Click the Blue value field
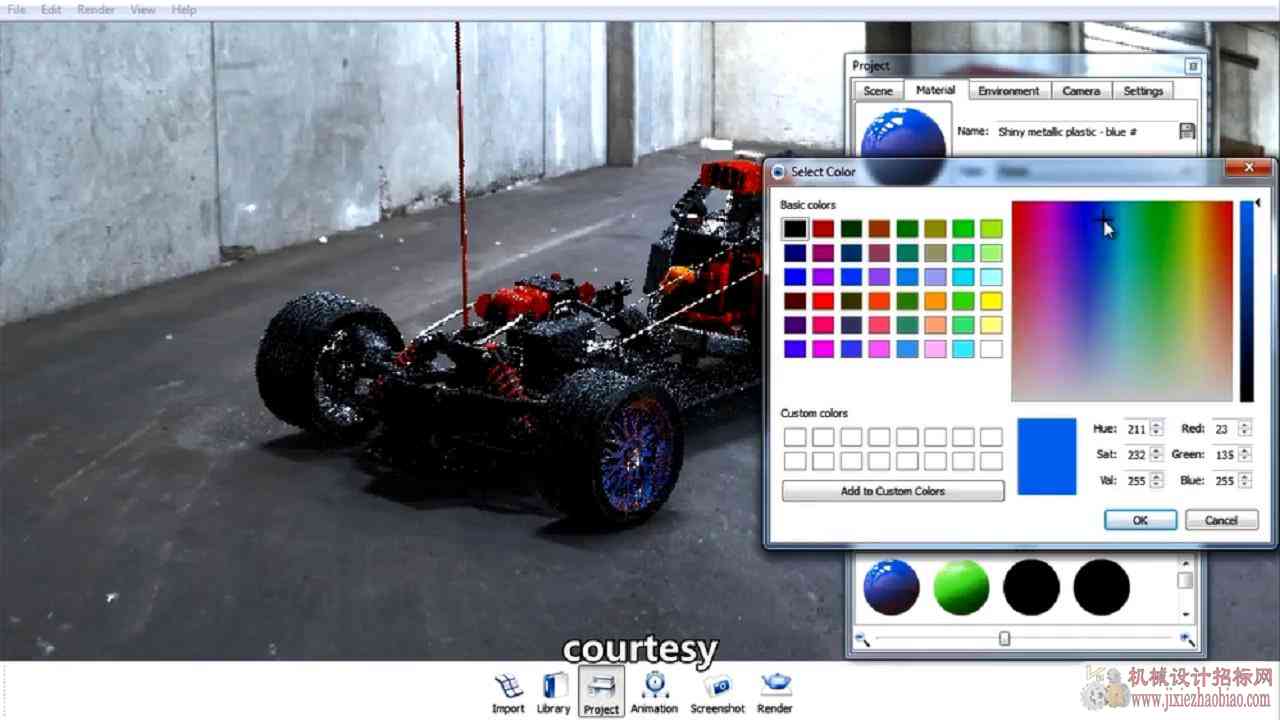The image size is (1280, 720). pyautogui.click(x=1224, y=481)
